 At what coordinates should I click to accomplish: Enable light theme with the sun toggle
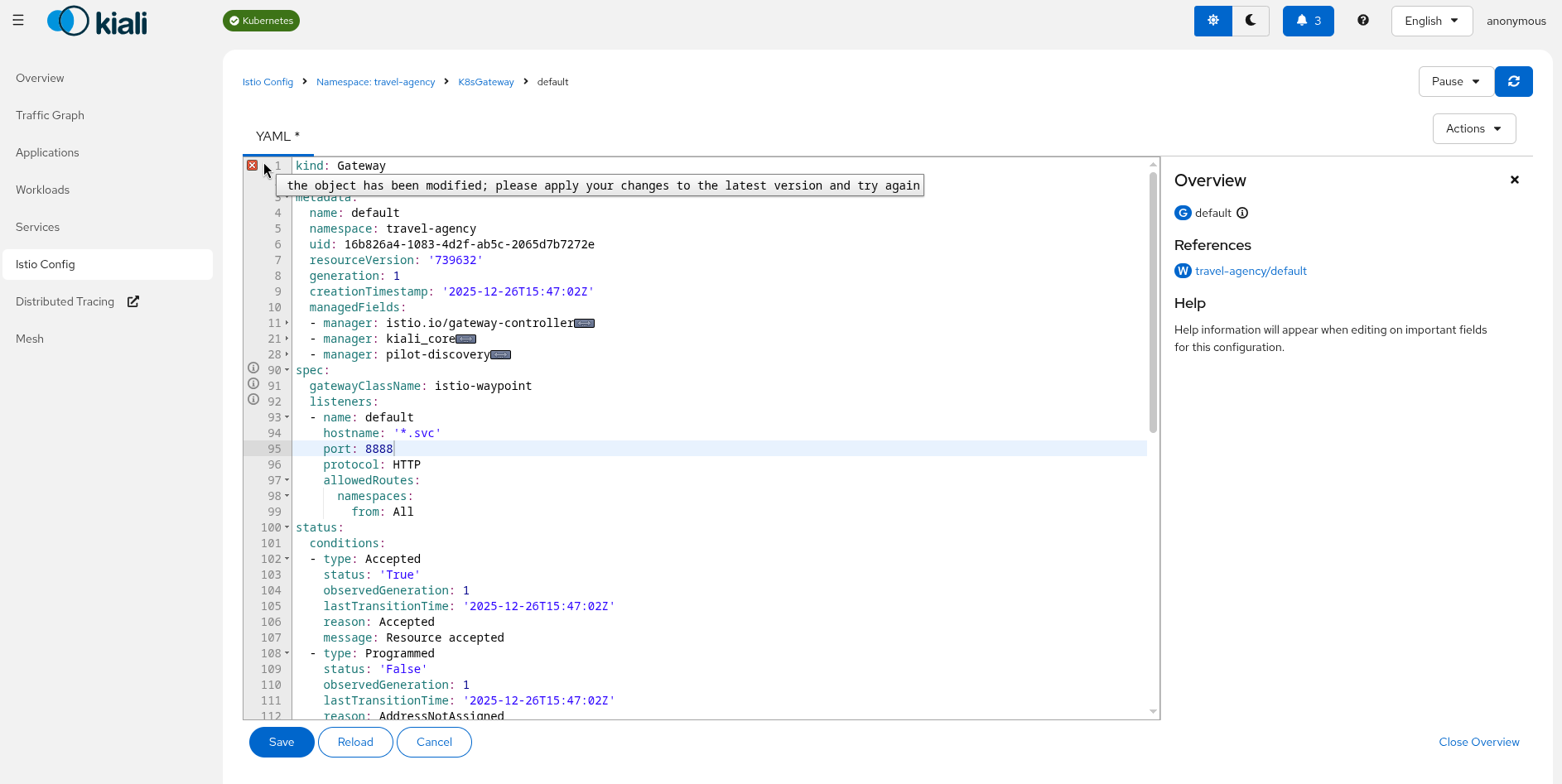coord(1212,20)
